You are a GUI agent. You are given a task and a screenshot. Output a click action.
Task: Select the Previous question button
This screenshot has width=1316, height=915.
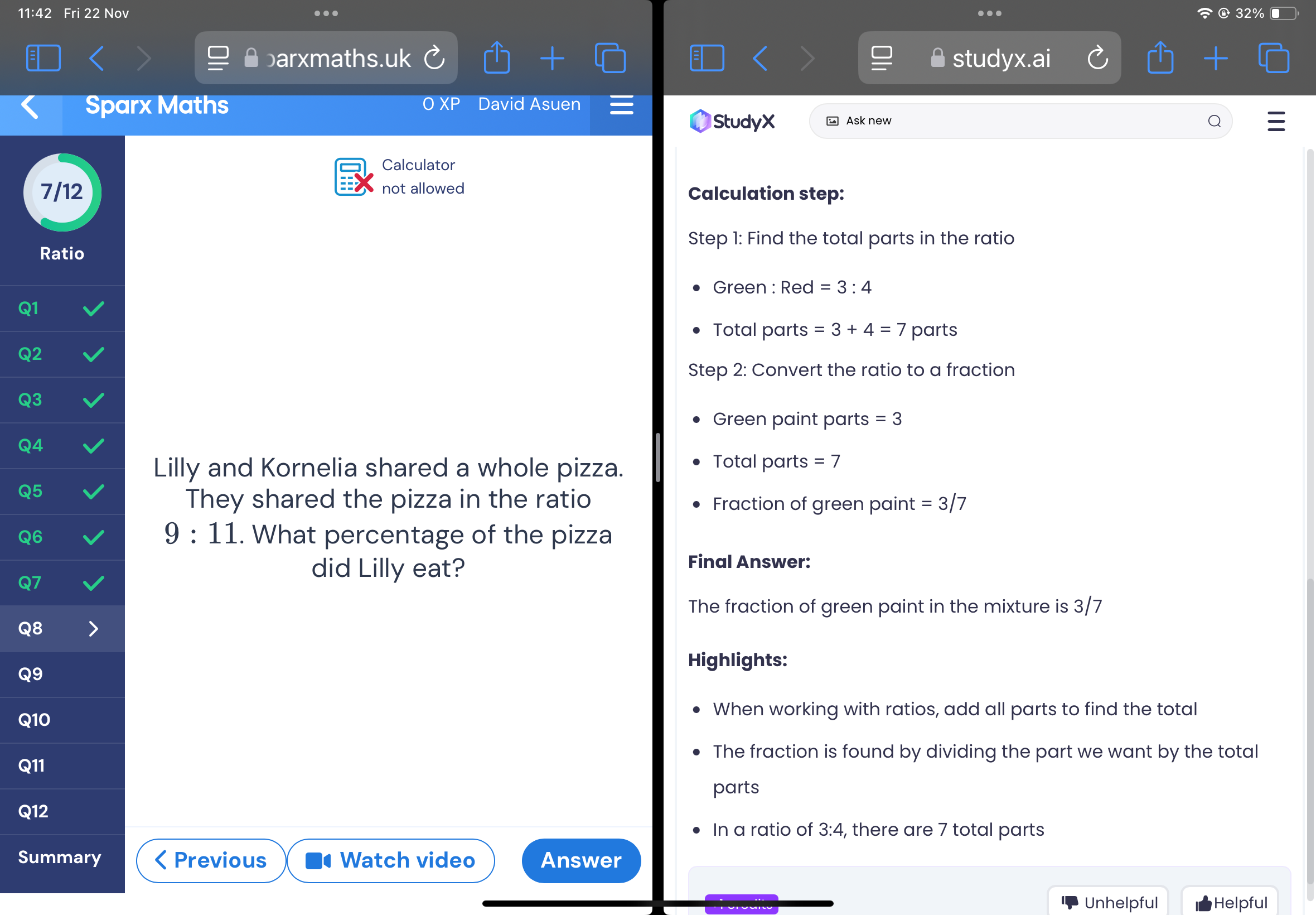click(209, 859)
